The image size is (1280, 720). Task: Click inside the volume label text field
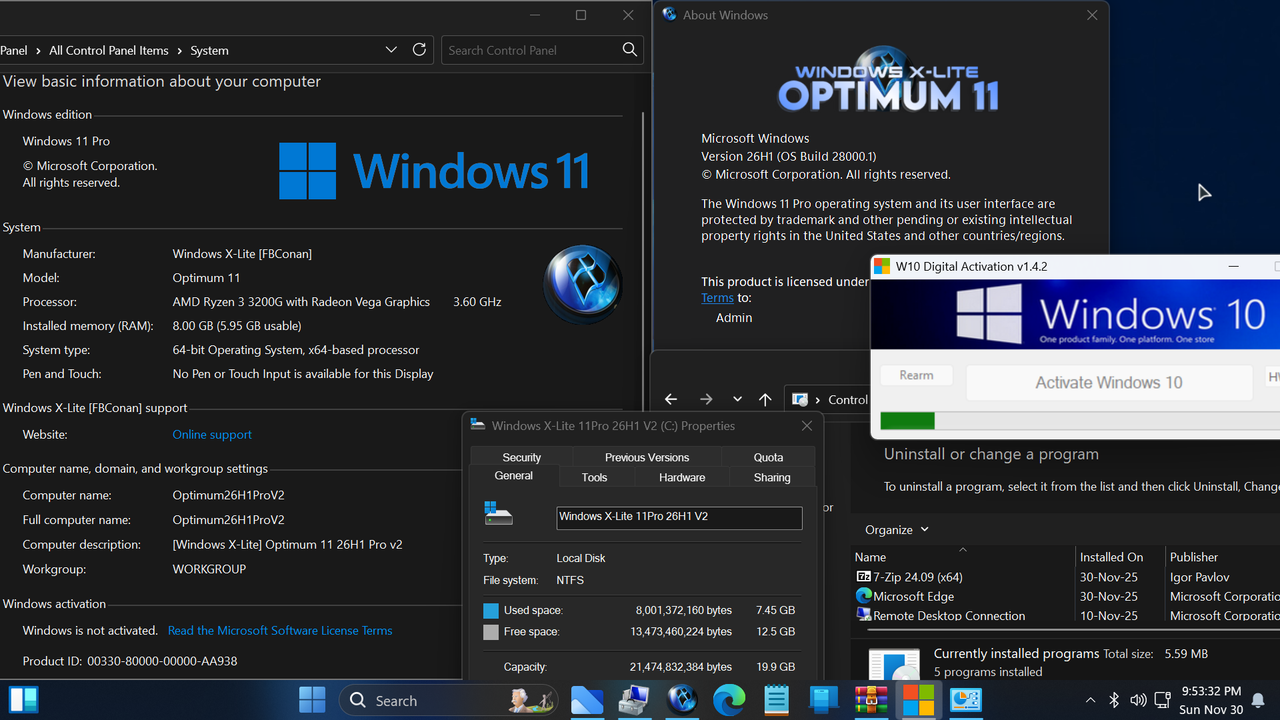679,518
